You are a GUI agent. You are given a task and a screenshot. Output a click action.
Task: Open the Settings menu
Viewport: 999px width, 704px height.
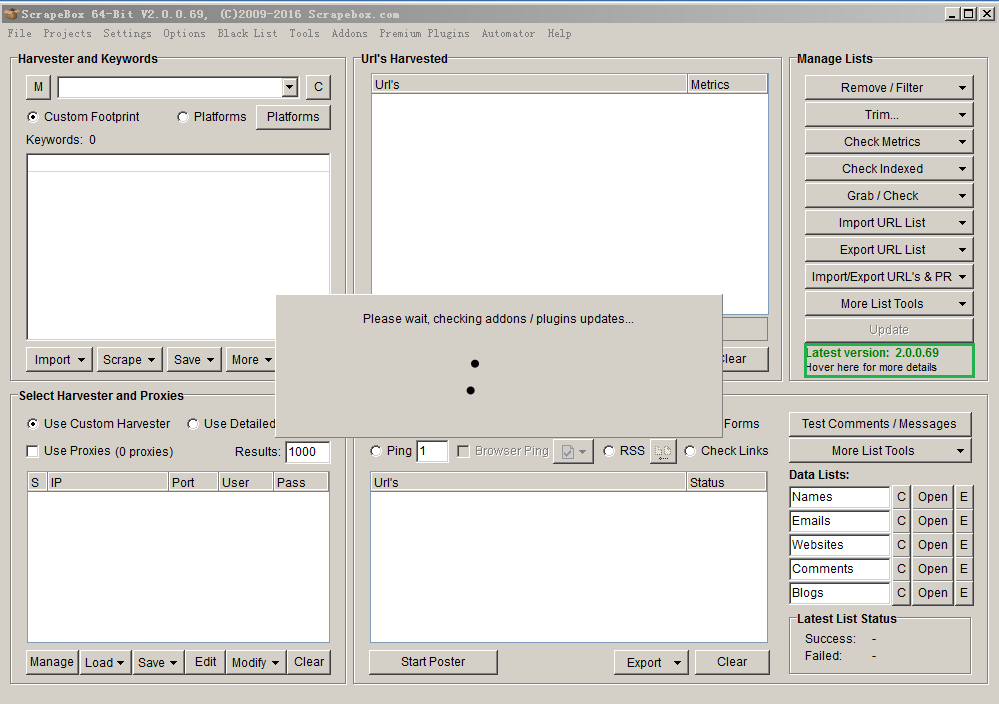click(x=127, y=34)
